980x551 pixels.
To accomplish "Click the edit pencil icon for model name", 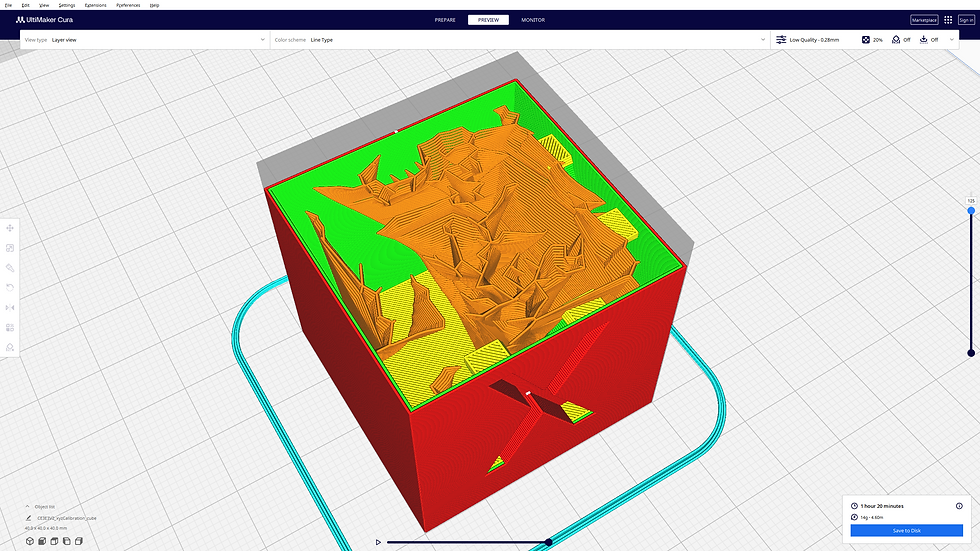I will pyautogui.click(x=28, y=518).
